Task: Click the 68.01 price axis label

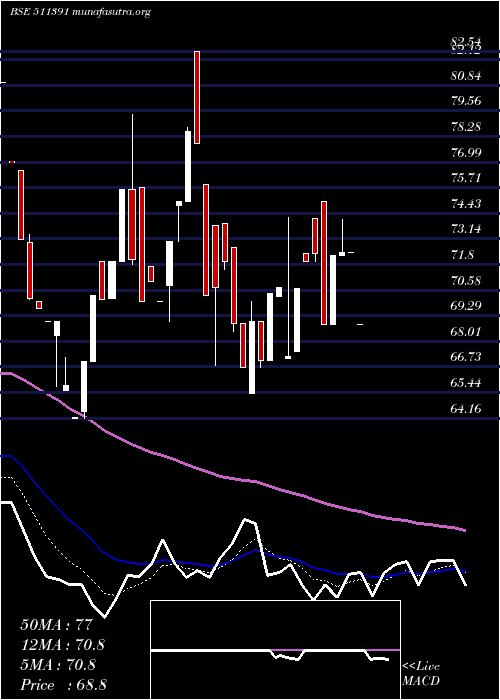Action: [466, 332]
